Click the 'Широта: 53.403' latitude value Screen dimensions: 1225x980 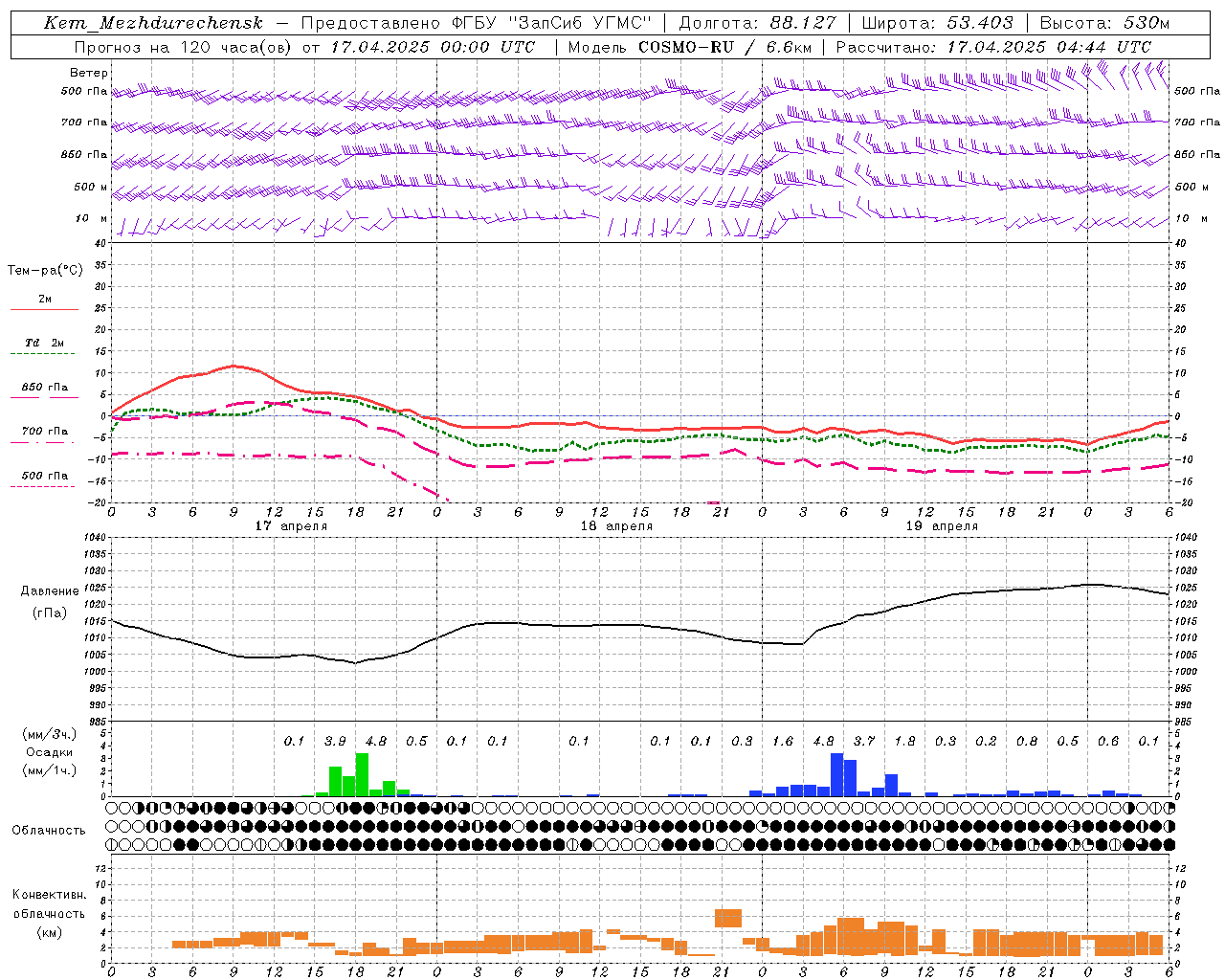click(x=937, y=23)
